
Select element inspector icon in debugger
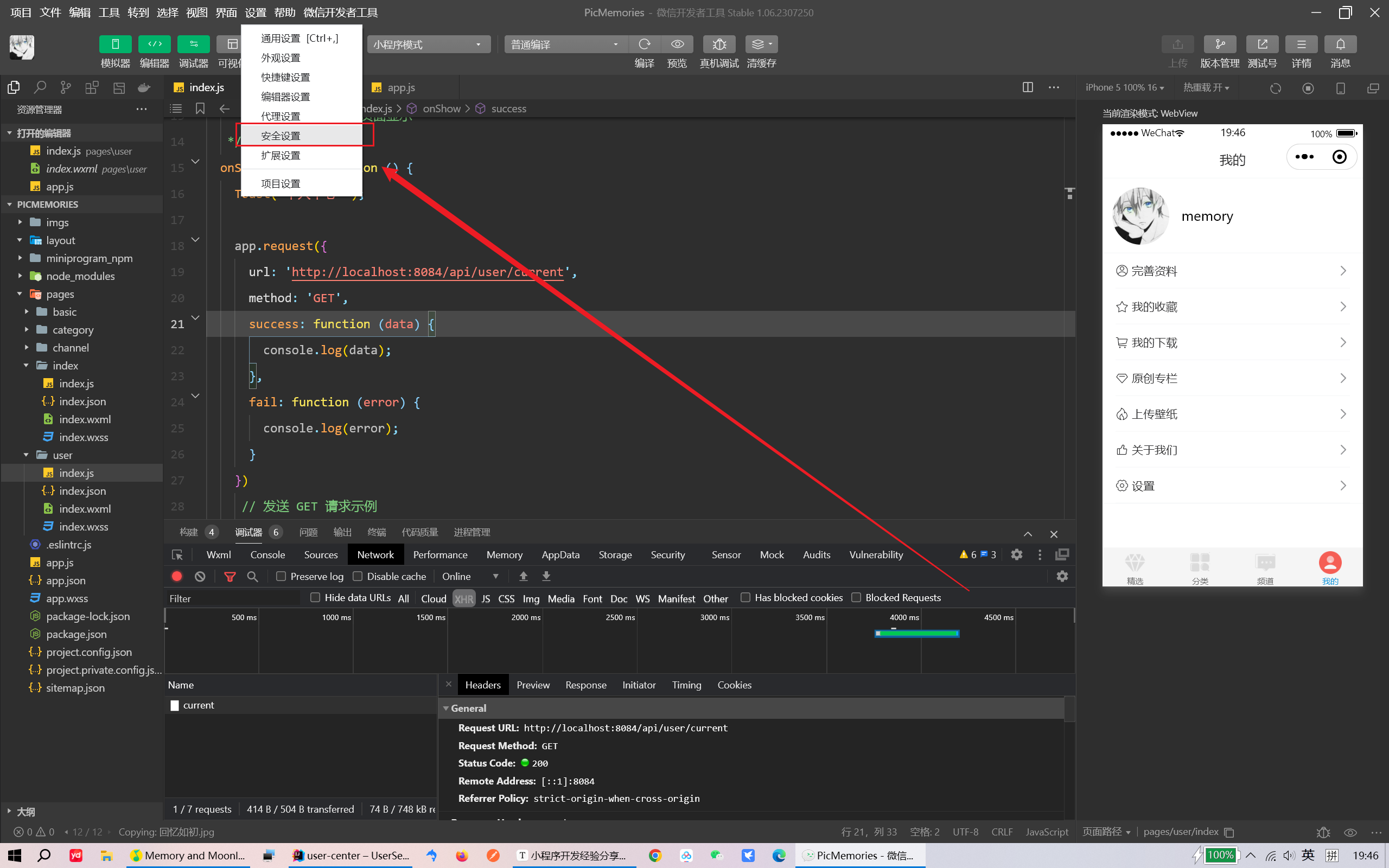[x=177, y=554]
